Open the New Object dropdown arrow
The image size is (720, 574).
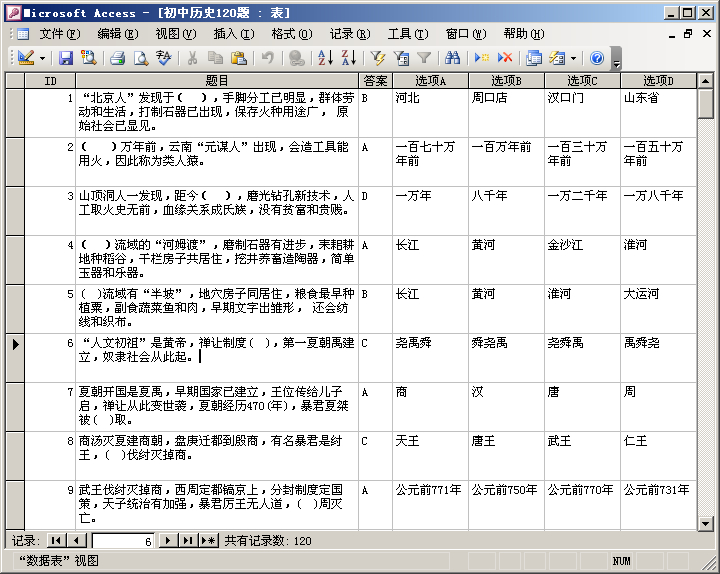[573, 58]
